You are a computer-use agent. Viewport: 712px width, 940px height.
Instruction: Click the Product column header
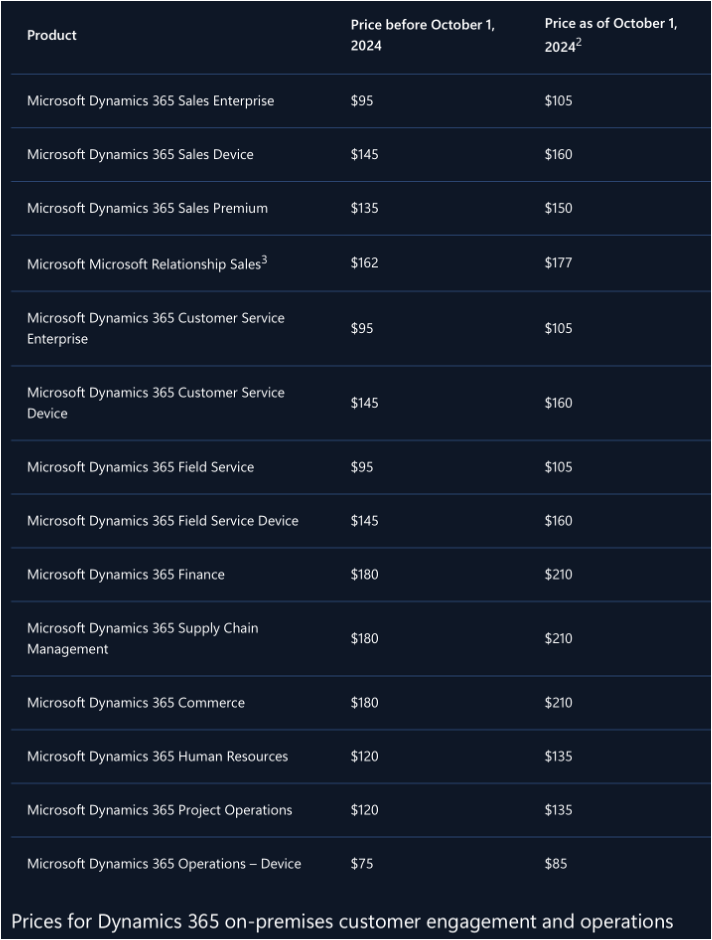pos(52,35)
